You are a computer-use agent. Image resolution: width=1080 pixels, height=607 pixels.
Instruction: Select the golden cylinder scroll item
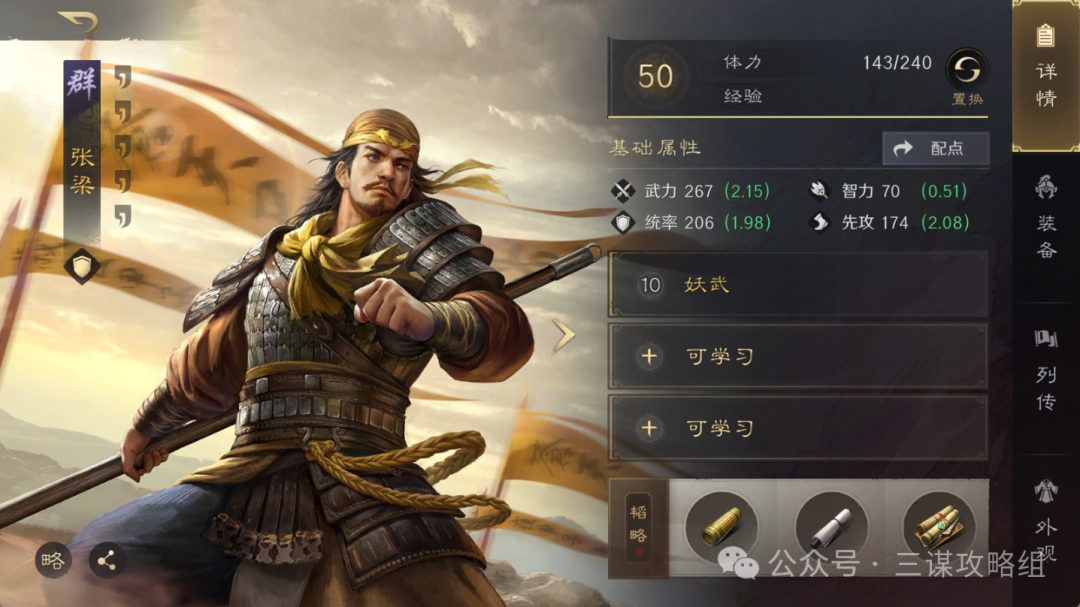[x=722, y=527]
